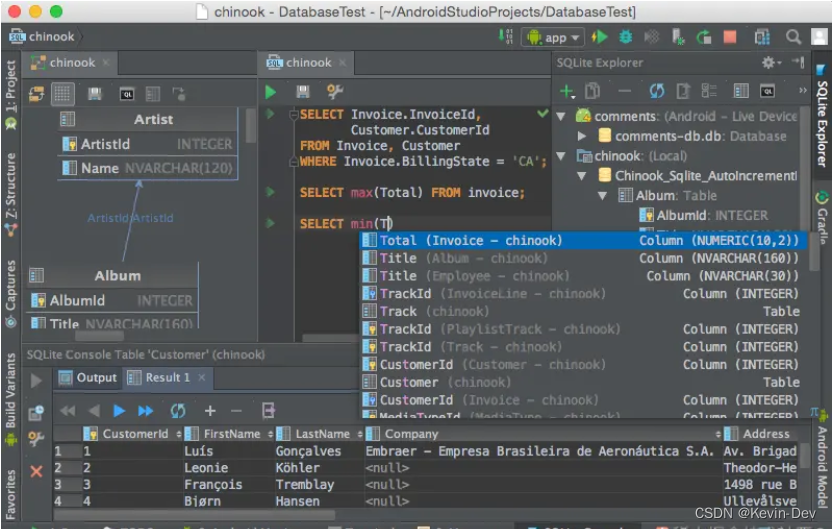Add a row with plus icon in results
Screen dimensions: 832x529
pyautogui.click(x=210, y=411)
